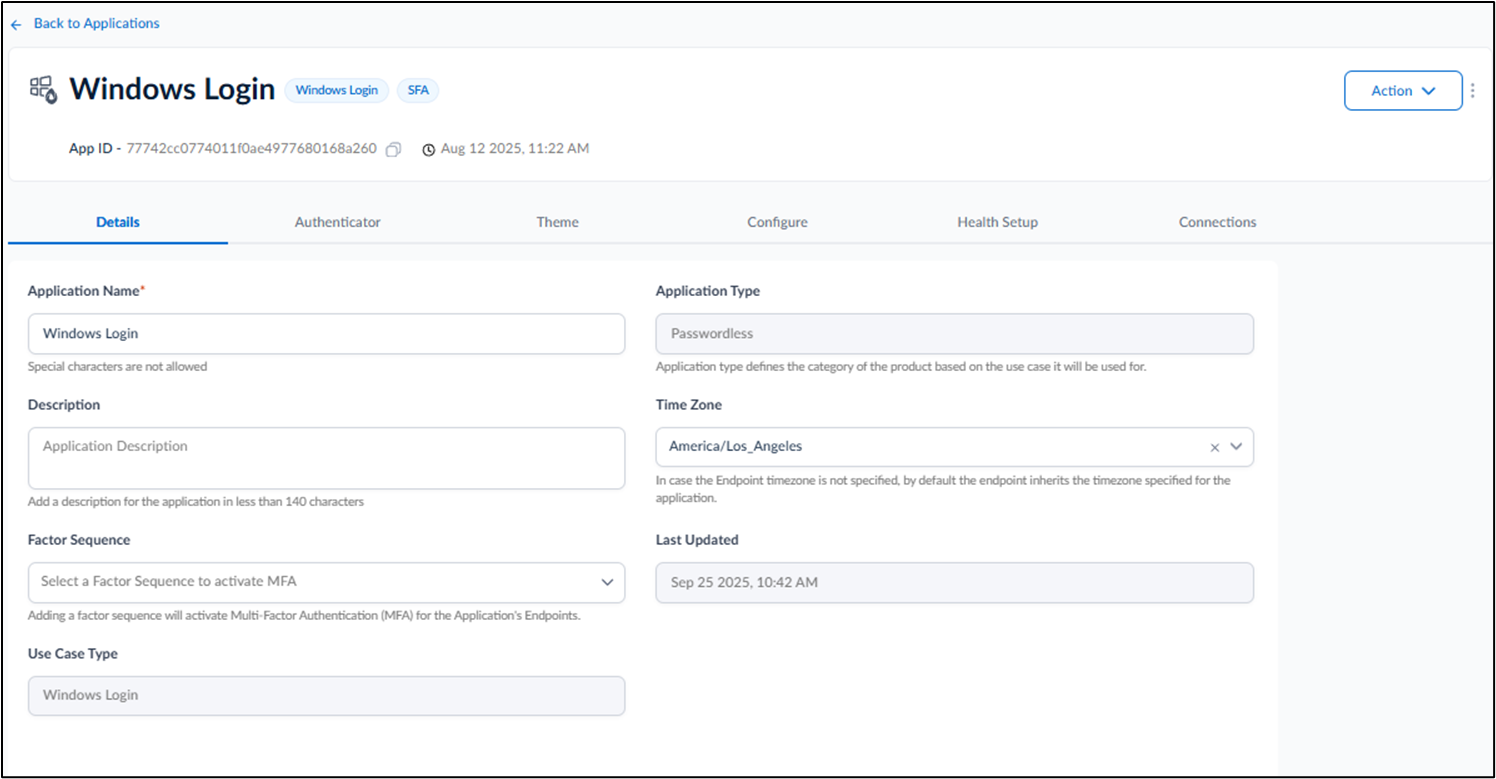Click the Last Updated date field
This screenshot has height=779, width=1496.
pos(954,582)
